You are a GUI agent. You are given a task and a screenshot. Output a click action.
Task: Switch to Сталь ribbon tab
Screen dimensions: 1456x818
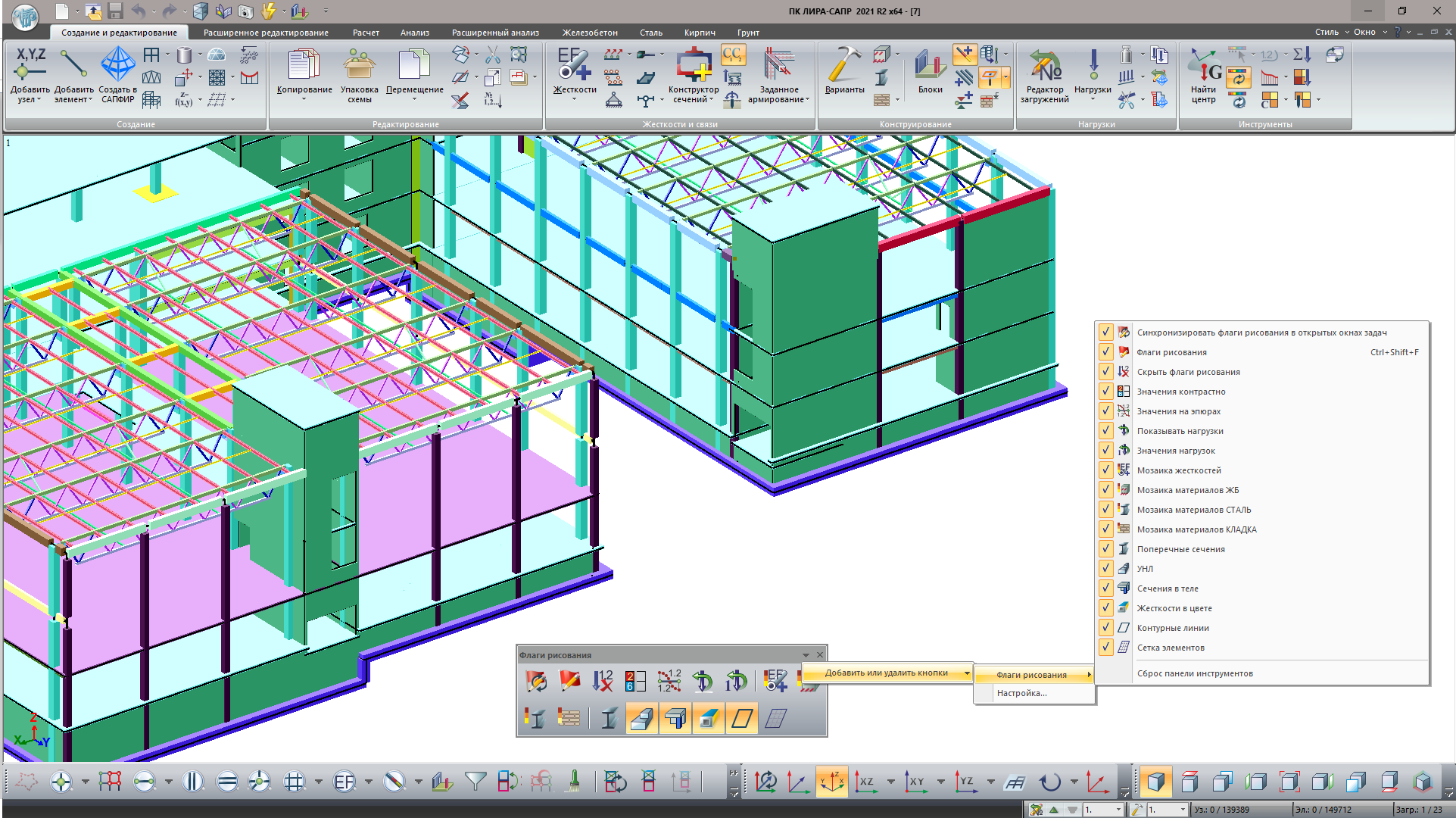(651, 33)
